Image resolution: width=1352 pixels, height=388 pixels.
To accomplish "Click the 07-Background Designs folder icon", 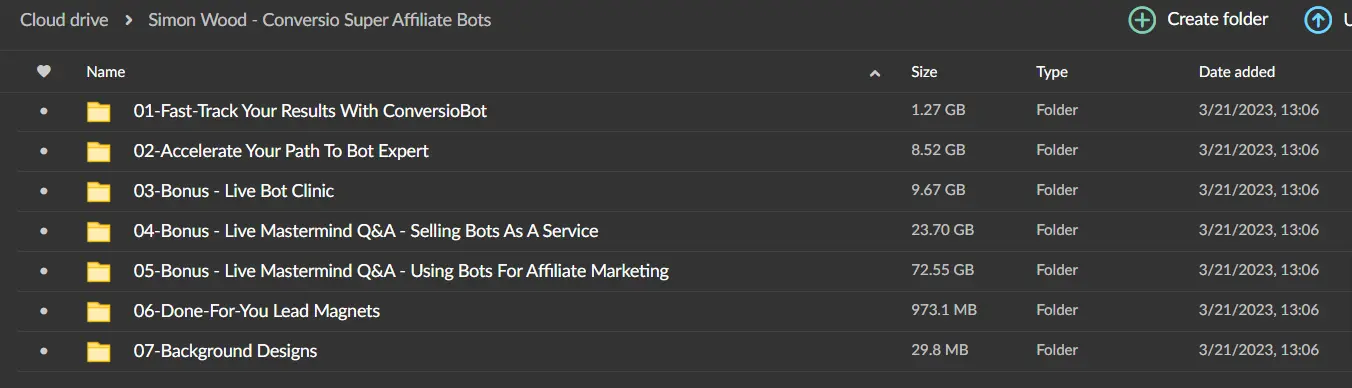I will point(98,351).
